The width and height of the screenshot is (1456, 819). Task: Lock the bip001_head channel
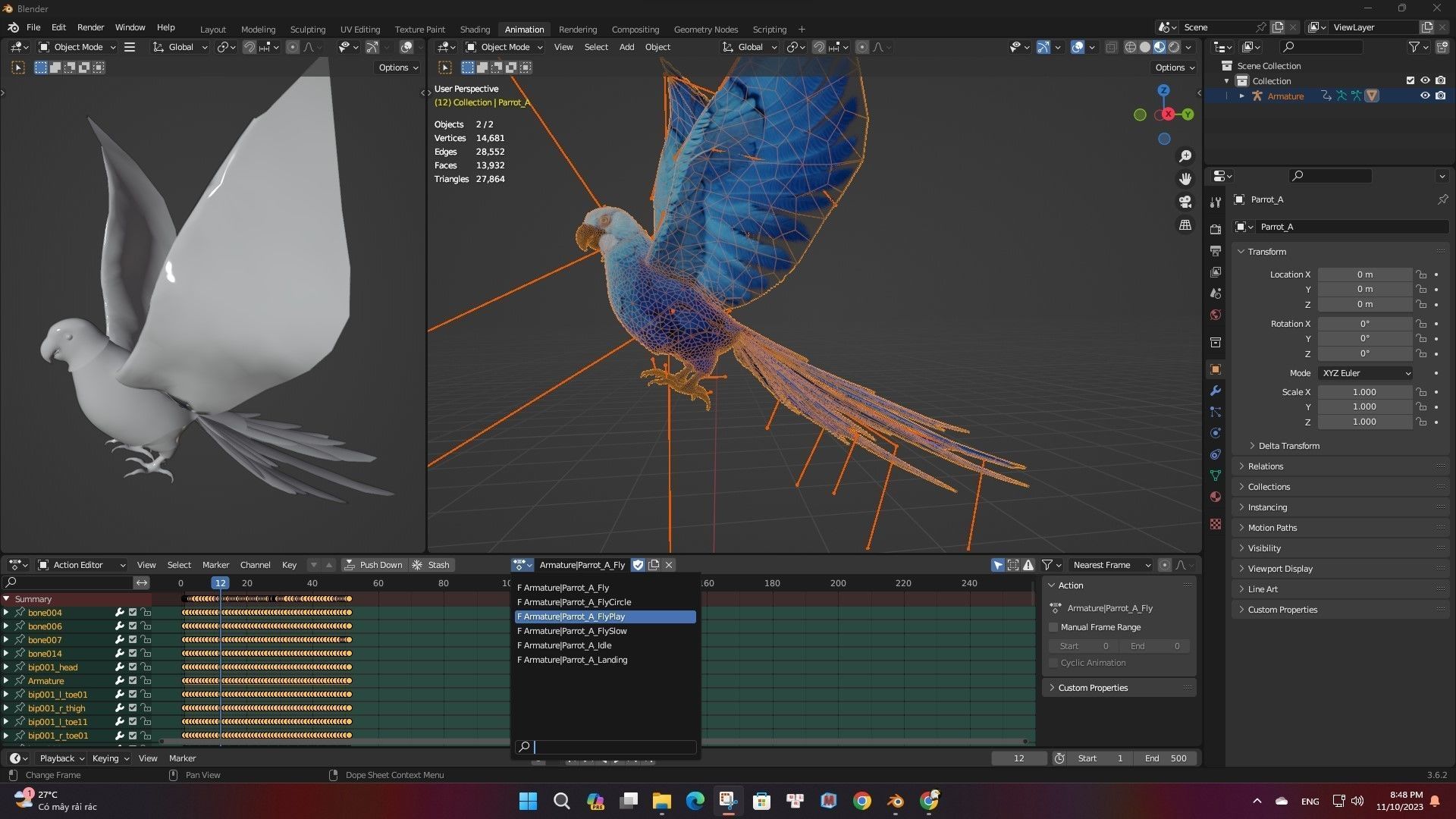point(146,667)
